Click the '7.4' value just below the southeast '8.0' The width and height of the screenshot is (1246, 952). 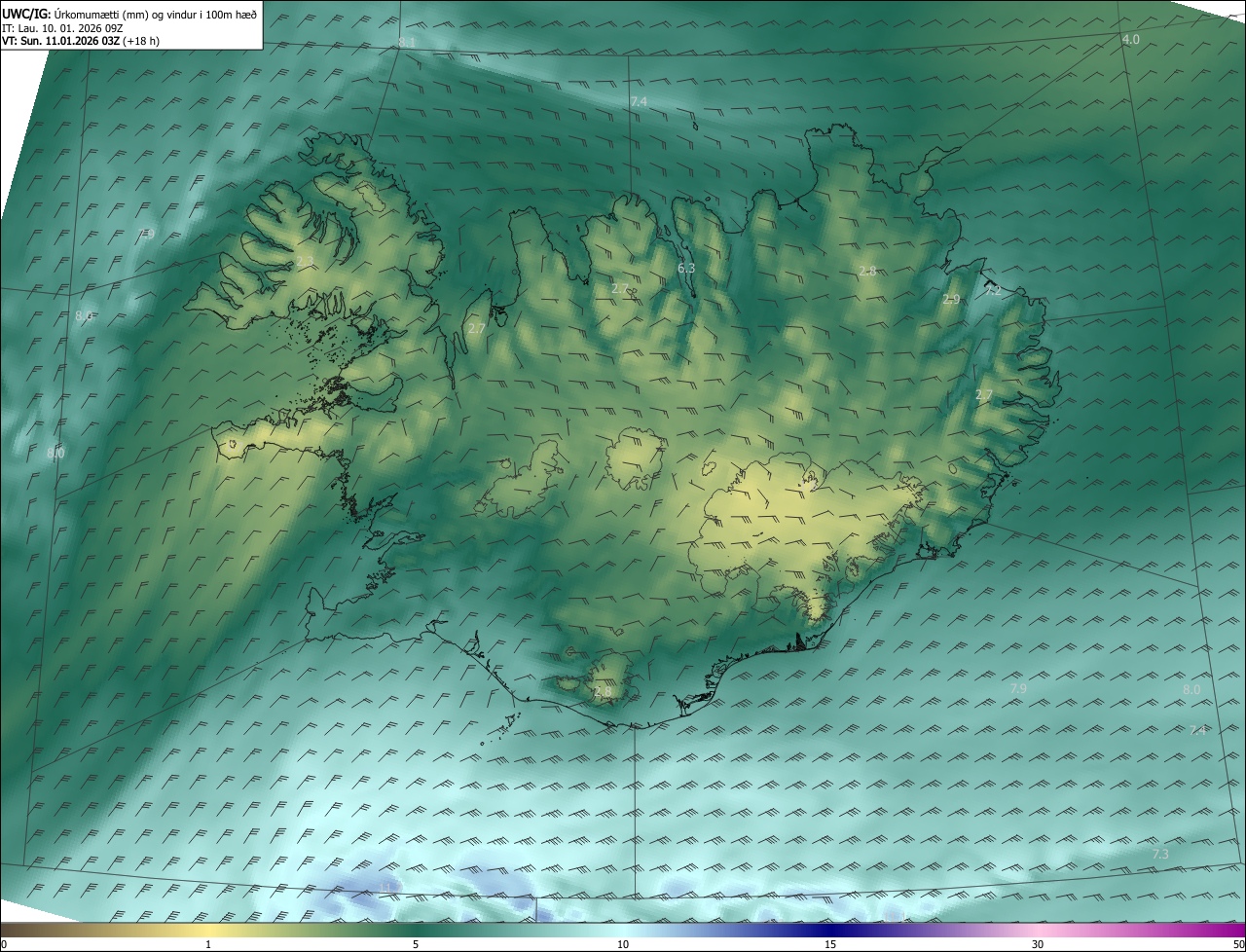point(1197,730)
